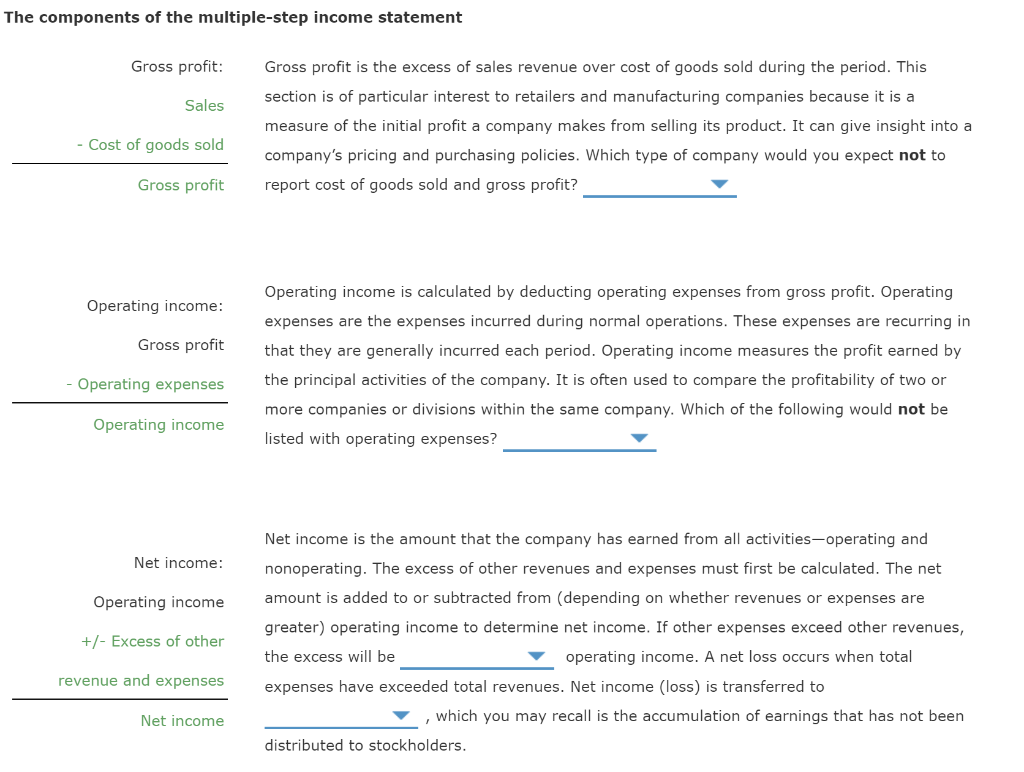The image size is (1024, 772).
Task: Select the green "- Cost of goods sold" label
Action: point(154,145)
